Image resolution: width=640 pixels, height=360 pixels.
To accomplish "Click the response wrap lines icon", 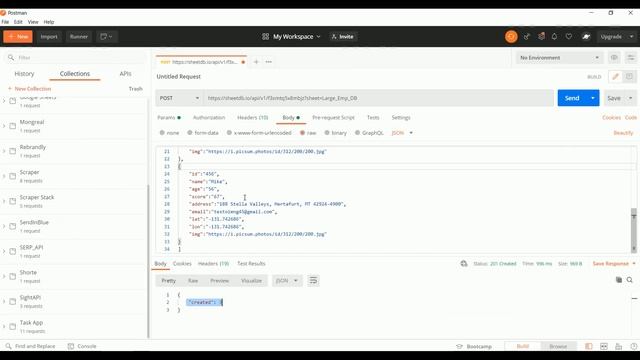I will click(313, 280).
